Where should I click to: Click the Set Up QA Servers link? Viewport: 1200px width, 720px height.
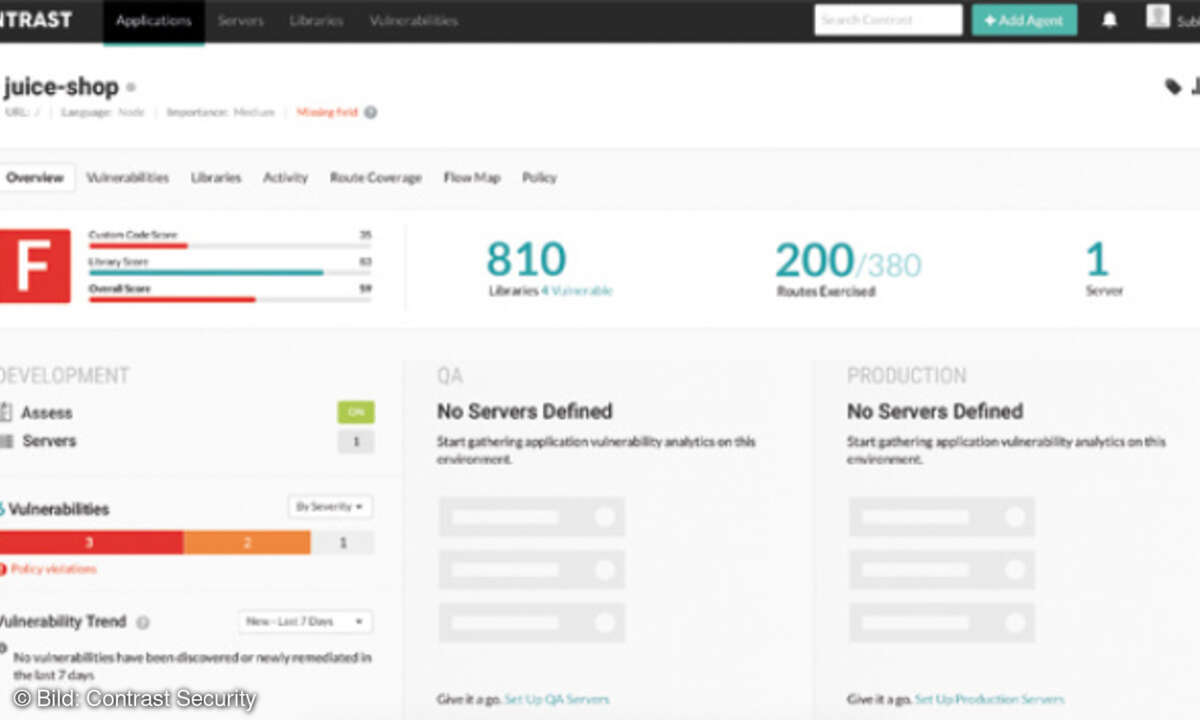[x=557, y=700]
